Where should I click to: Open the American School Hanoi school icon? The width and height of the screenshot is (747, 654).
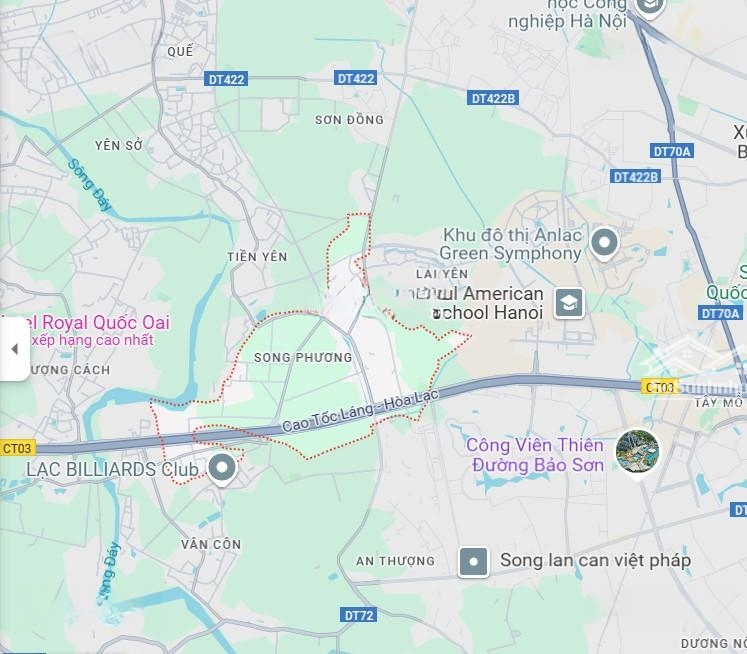pos(569,303)
